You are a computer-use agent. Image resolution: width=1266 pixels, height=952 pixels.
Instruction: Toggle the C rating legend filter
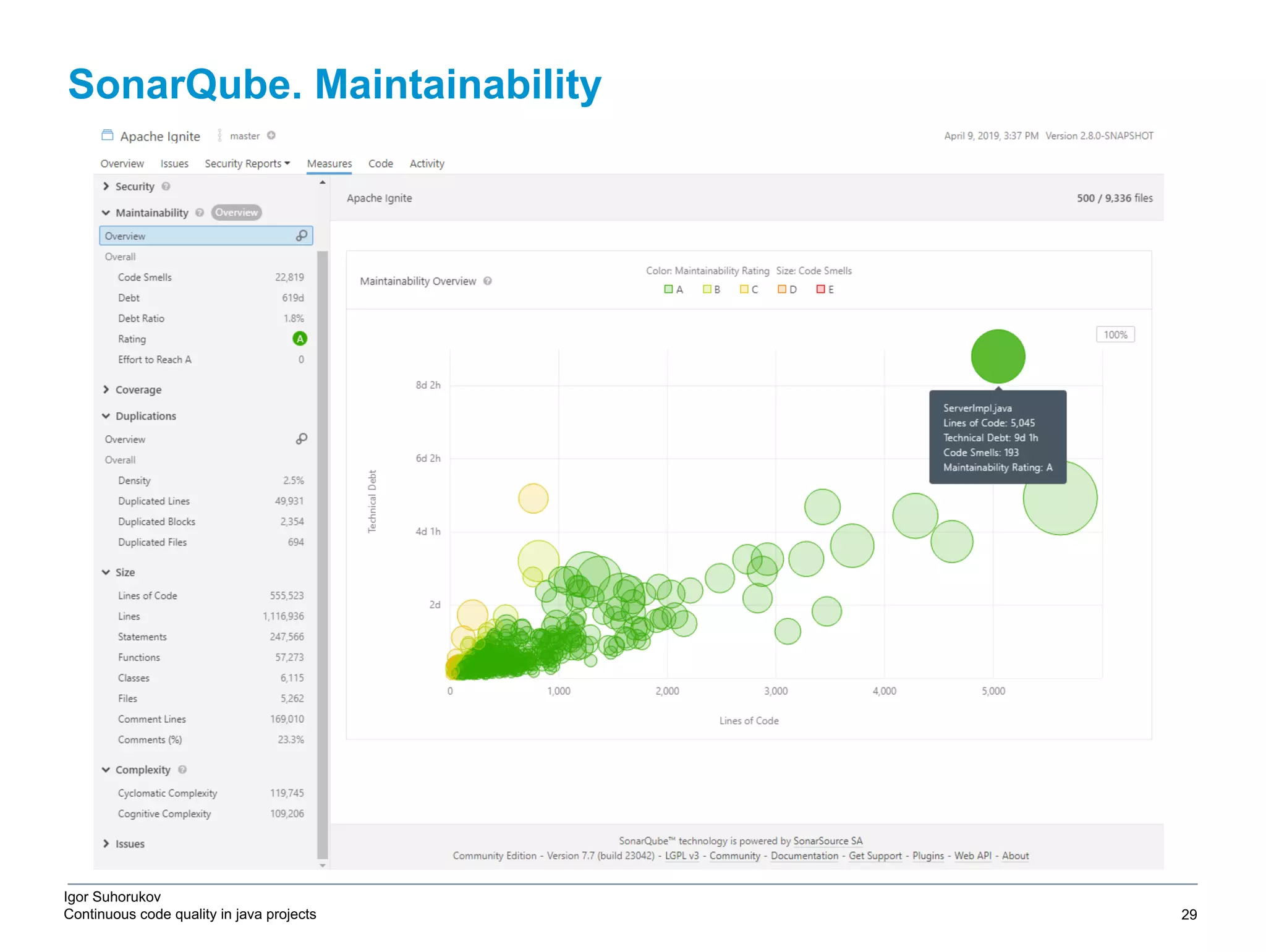pyautogui.click(x=749, y=289)
